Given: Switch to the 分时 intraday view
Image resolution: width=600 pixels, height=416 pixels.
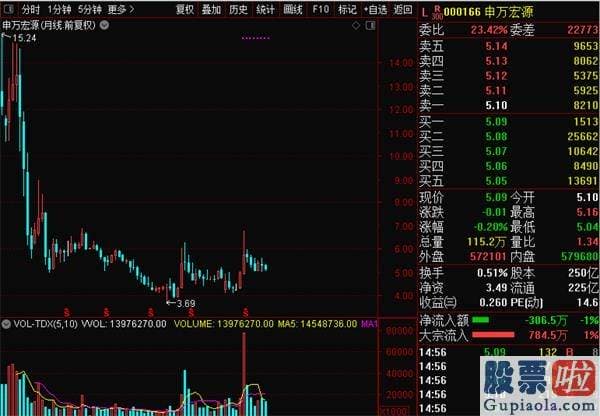Looking at the screenshot, I should click(x=30, y=9).
